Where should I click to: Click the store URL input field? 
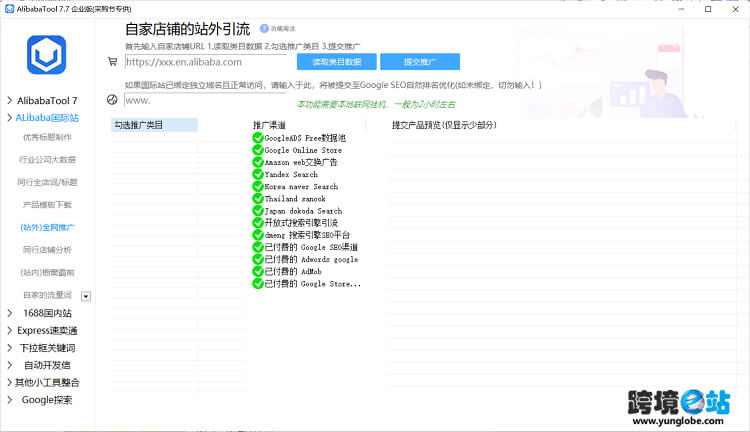205,62
